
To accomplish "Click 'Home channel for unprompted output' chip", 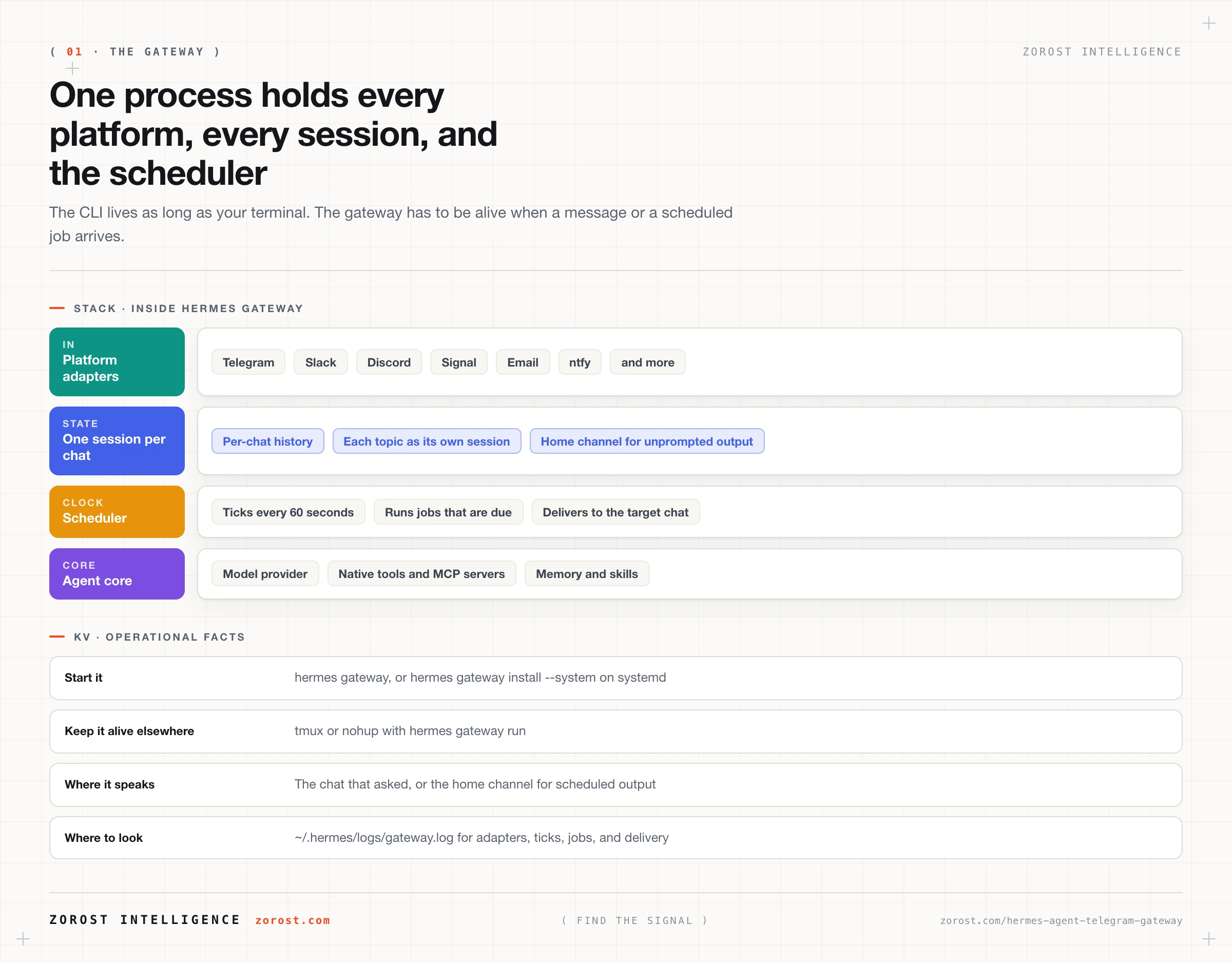I will [646, 441].
